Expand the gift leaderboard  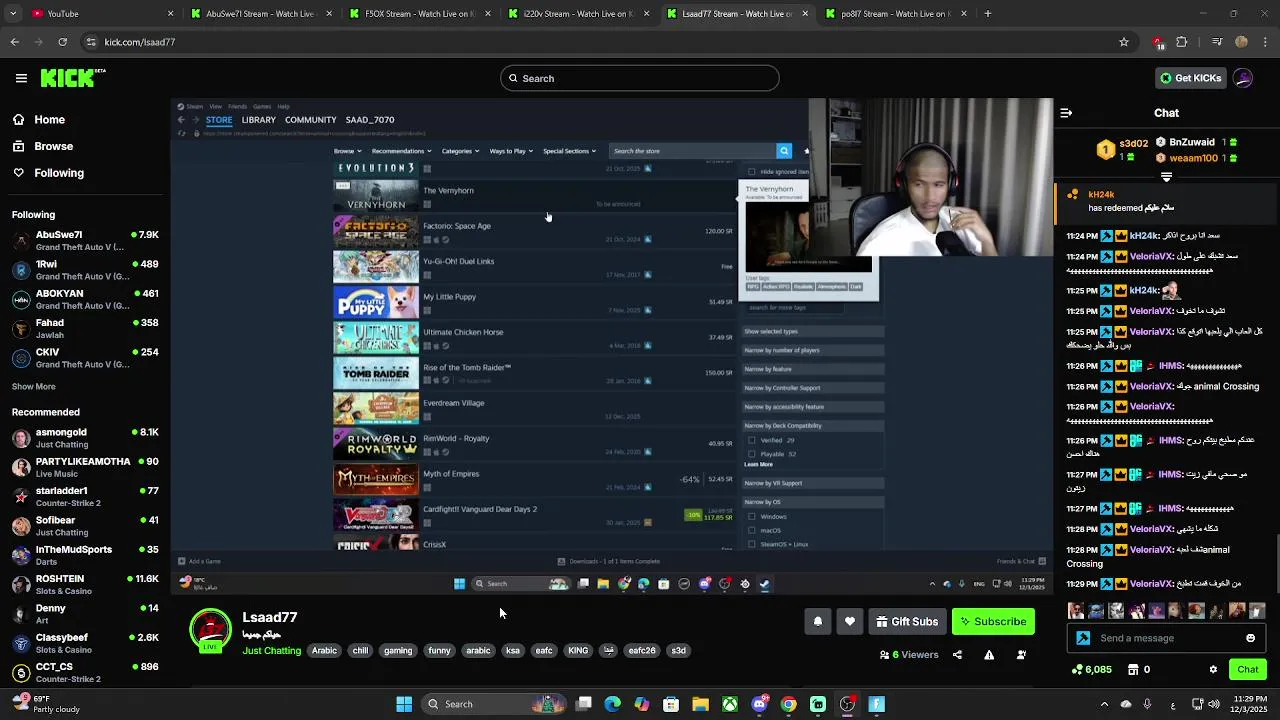[x=1166, y=177]
